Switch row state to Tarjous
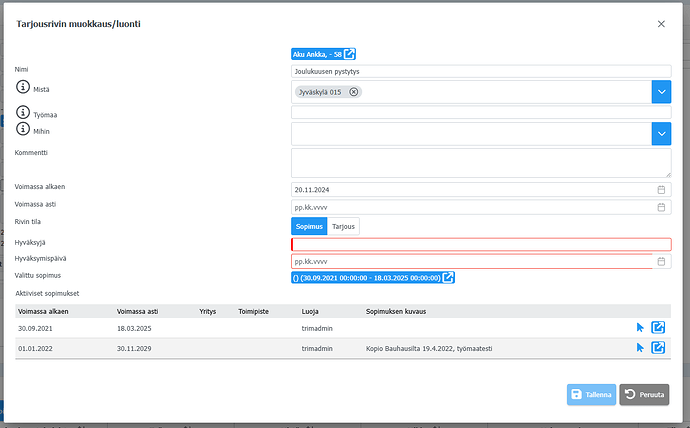 343,227
